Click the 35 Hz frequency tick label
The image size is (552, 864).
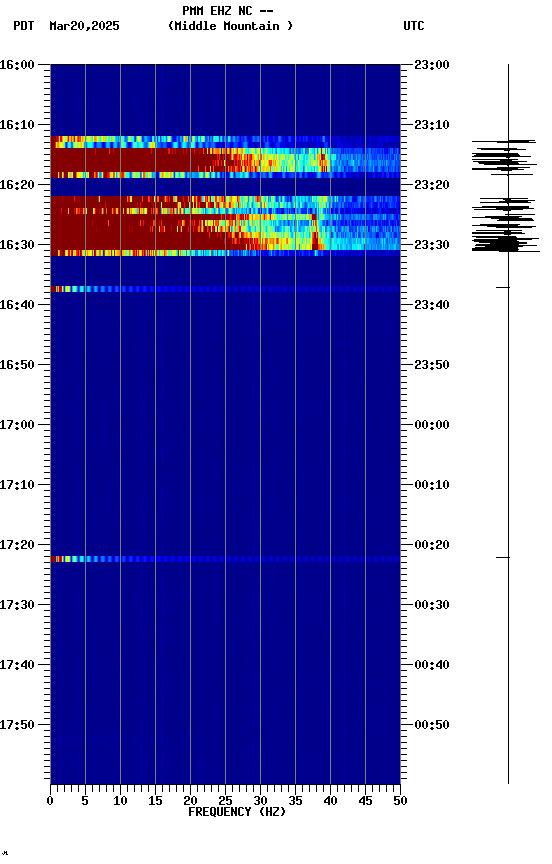click(295, 801)
